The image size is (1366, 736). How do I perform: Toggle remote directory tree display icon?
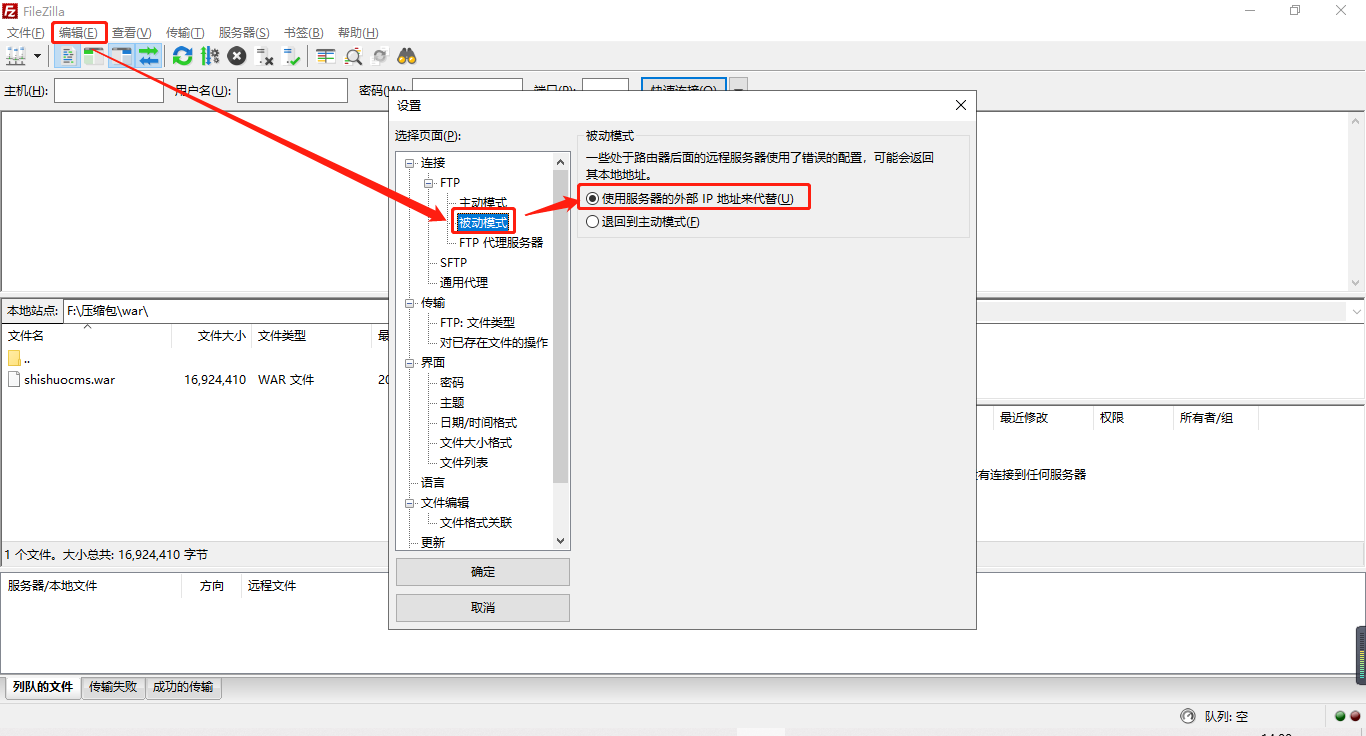click(x=121, y=56)
